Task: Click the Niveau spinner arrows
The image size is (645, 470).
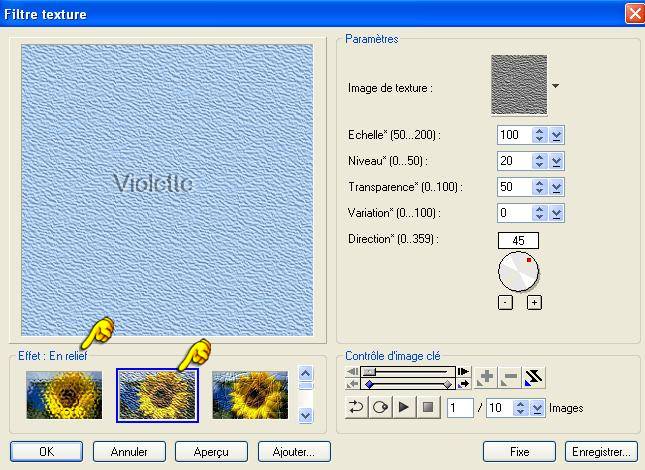Action: (x=539, y=160)
